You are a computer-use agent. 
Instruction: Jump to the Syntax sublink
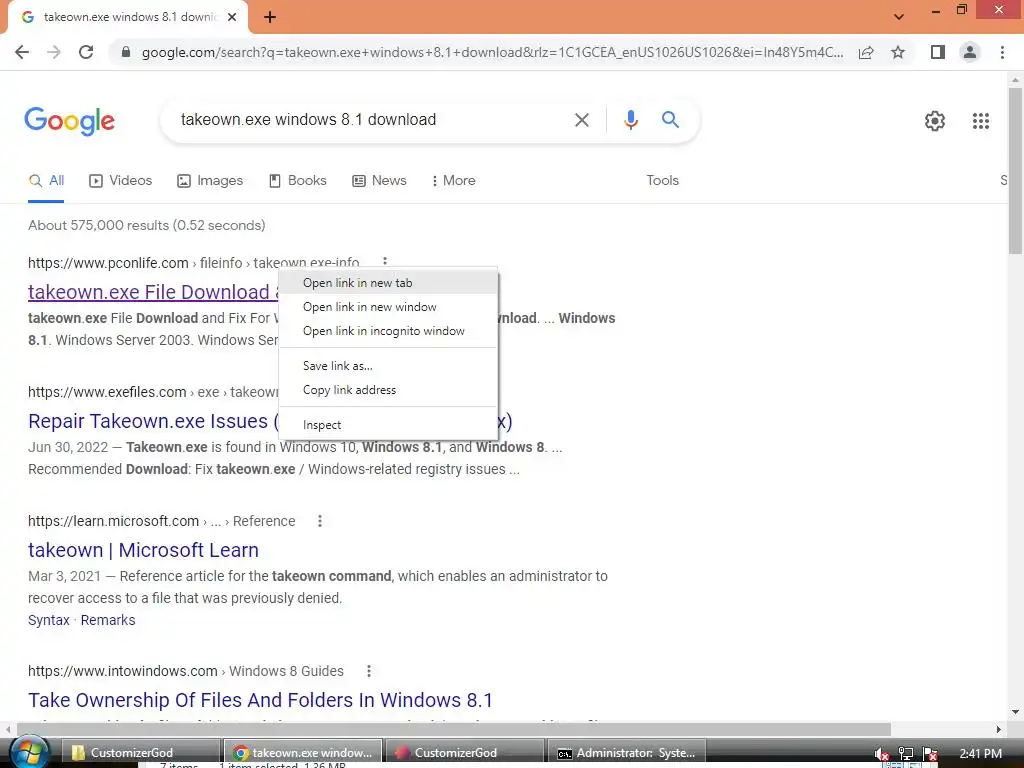click(x=48, y=620)
